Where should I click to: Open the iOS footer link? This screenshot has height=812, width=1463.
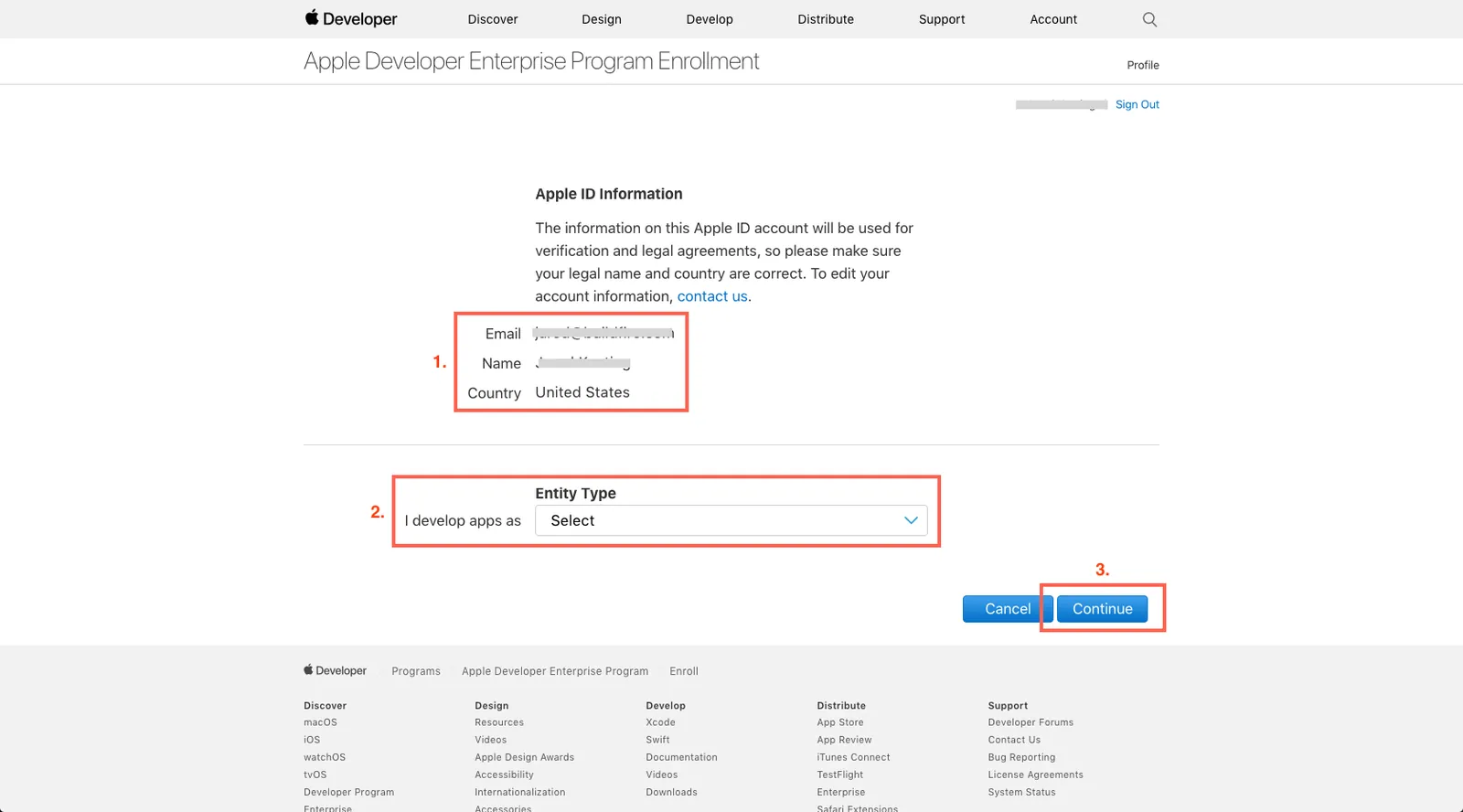pos(312,740)
